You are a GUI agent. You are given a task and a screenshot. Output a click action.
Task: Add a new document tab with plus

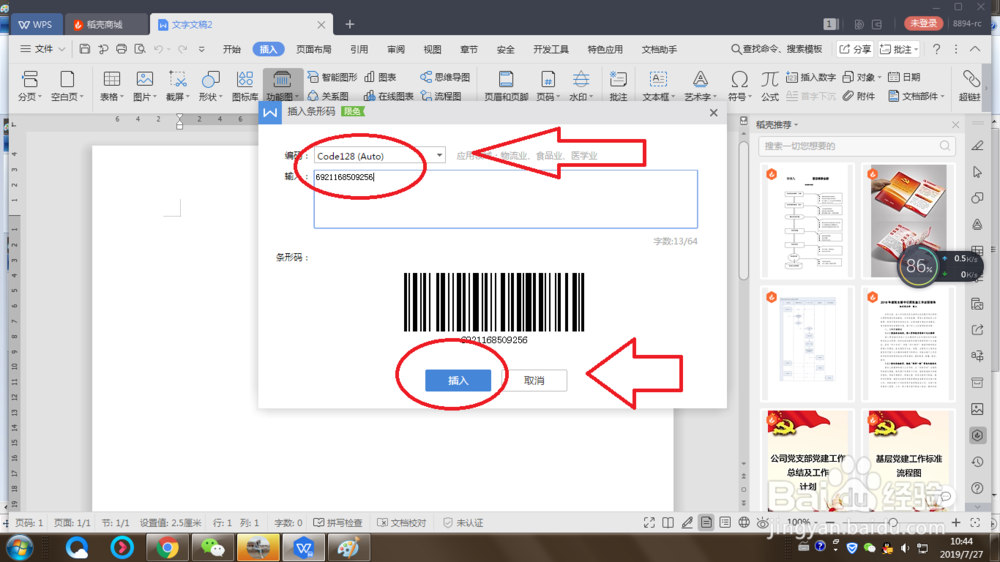[349, 24]
